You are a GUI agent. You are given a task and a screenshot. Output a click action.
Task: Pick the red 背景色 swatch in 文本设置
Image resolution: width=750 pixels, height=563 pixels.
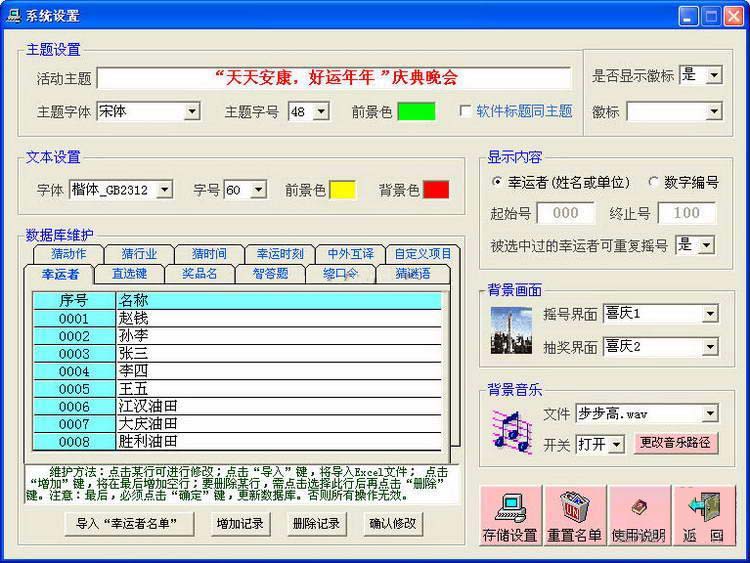pyautogui.click(x=436, y=189)
